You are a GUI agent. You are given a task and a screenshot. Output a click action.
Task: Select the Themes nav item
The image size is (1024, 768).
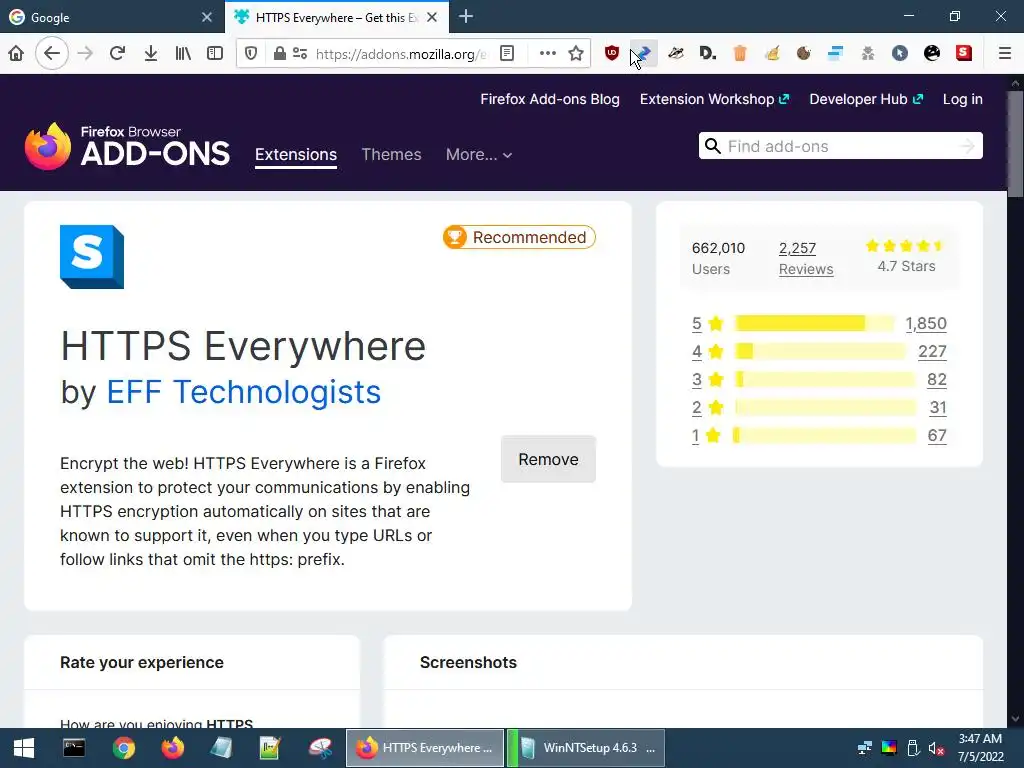click(391, 155)
